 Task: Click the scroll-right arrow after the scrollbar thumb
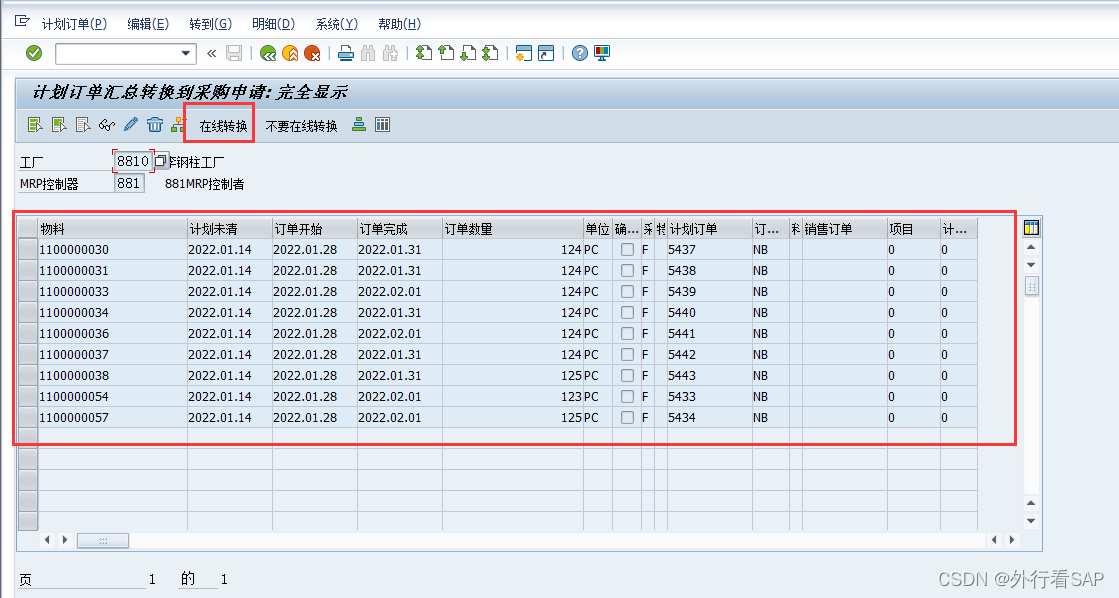pyautogui.click(x=1012, y=540)
